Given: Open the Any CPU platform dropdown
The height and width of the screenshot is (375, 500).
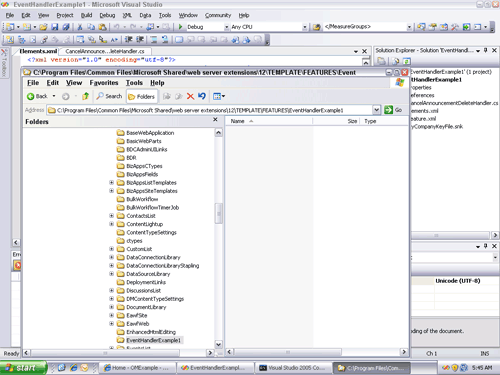Looking at the screenshot, I should pyautogui.click(x=305, y=27).
